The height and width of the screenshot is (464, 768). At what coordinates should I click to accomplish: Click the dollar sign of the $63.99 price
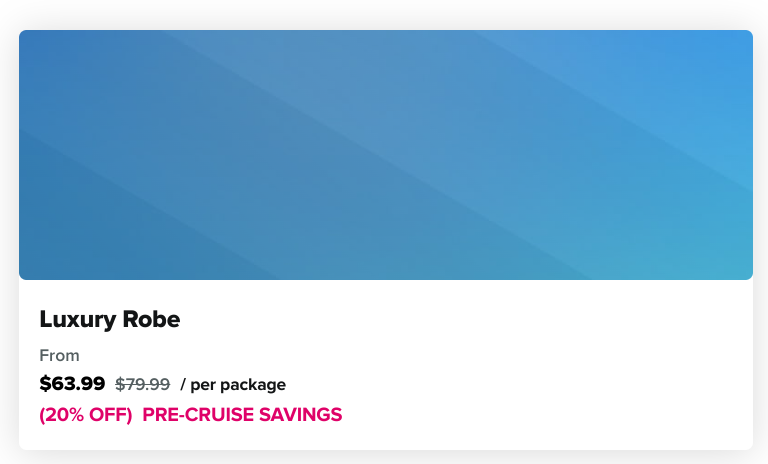pyautogui.click(x=45, y=383)
